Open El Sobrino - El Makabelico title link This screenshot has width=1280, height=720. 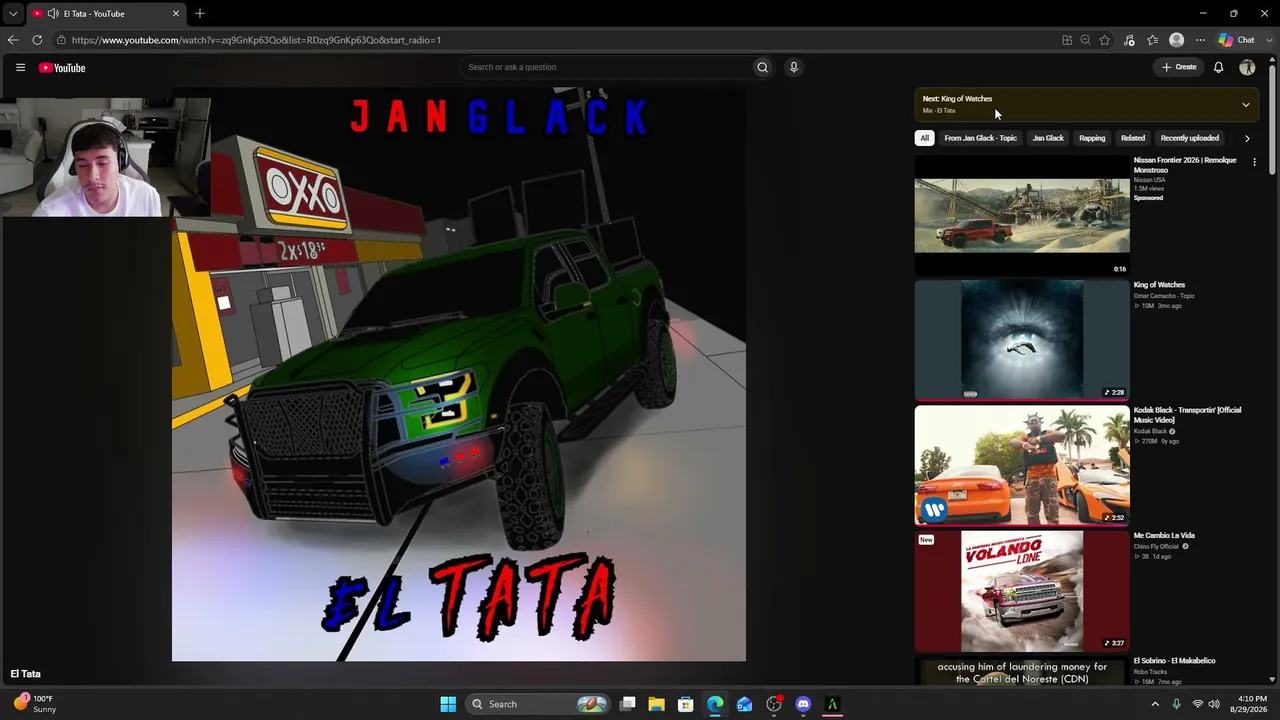tap(1174, 661)
